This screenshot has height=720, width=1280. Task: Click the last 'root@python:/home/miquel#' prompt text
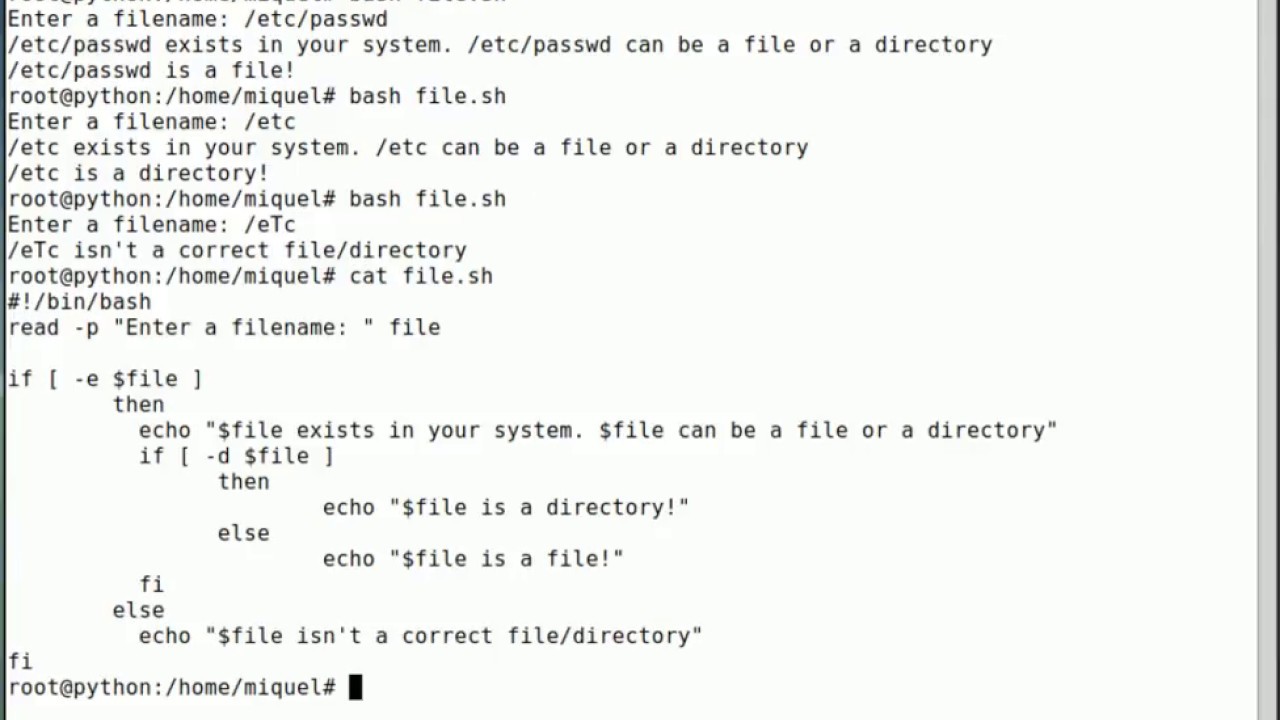[x=172, y=688]
